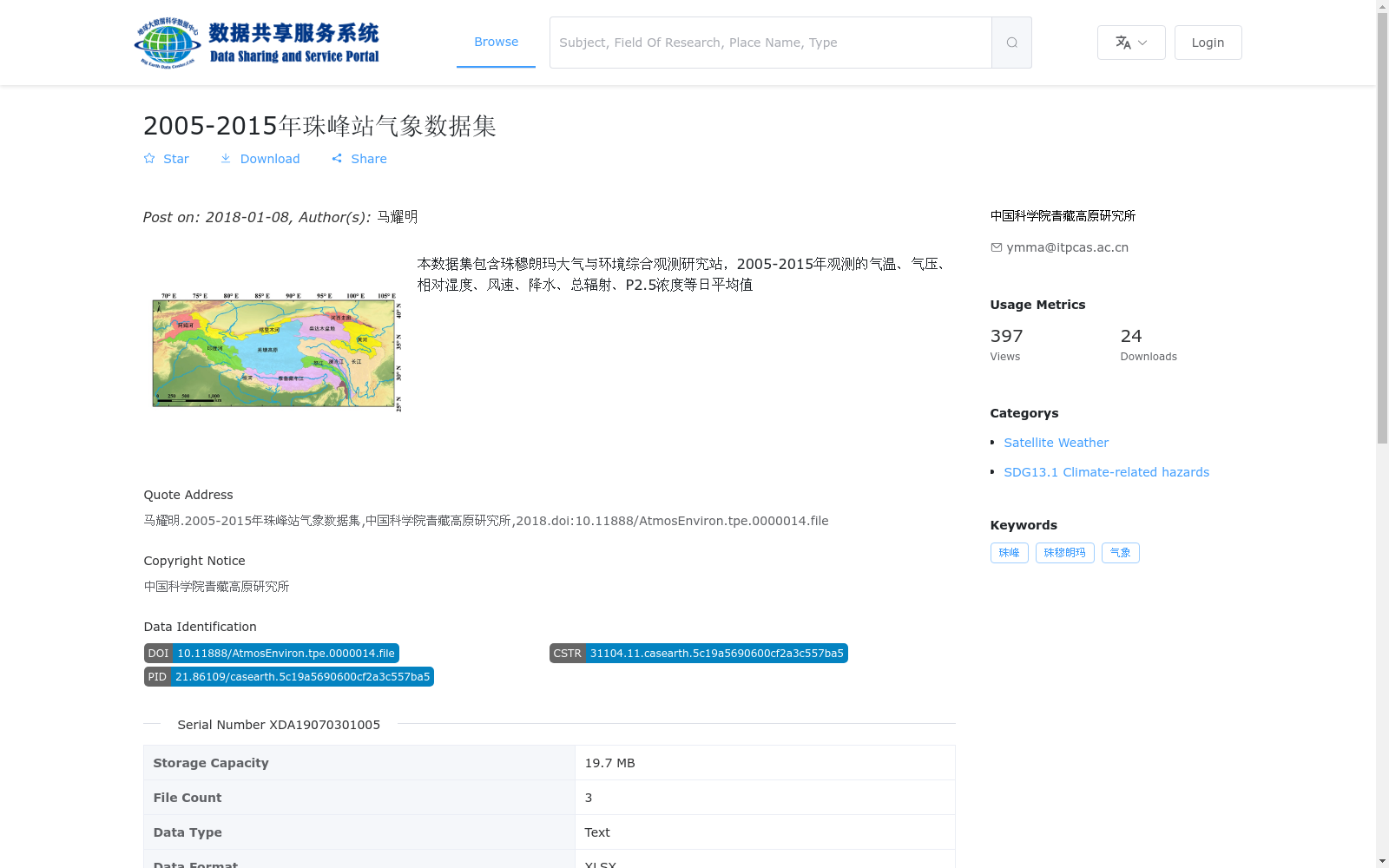Screen dimensions: 1389x868
Task: Click the Serial Number XDA19070301005 text
Action: click(x=279, y=725)
